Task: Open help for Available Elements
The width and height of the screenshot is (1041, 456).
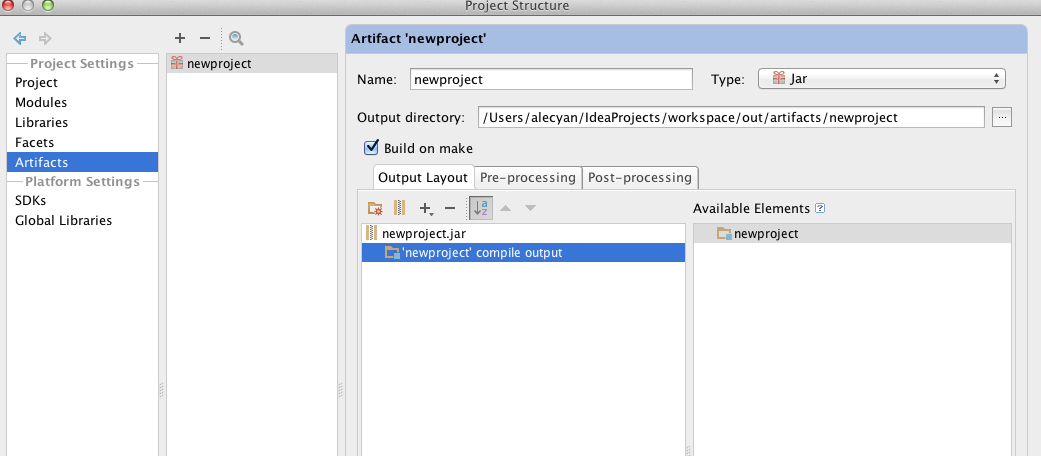Action: click(x=820, y=208)
